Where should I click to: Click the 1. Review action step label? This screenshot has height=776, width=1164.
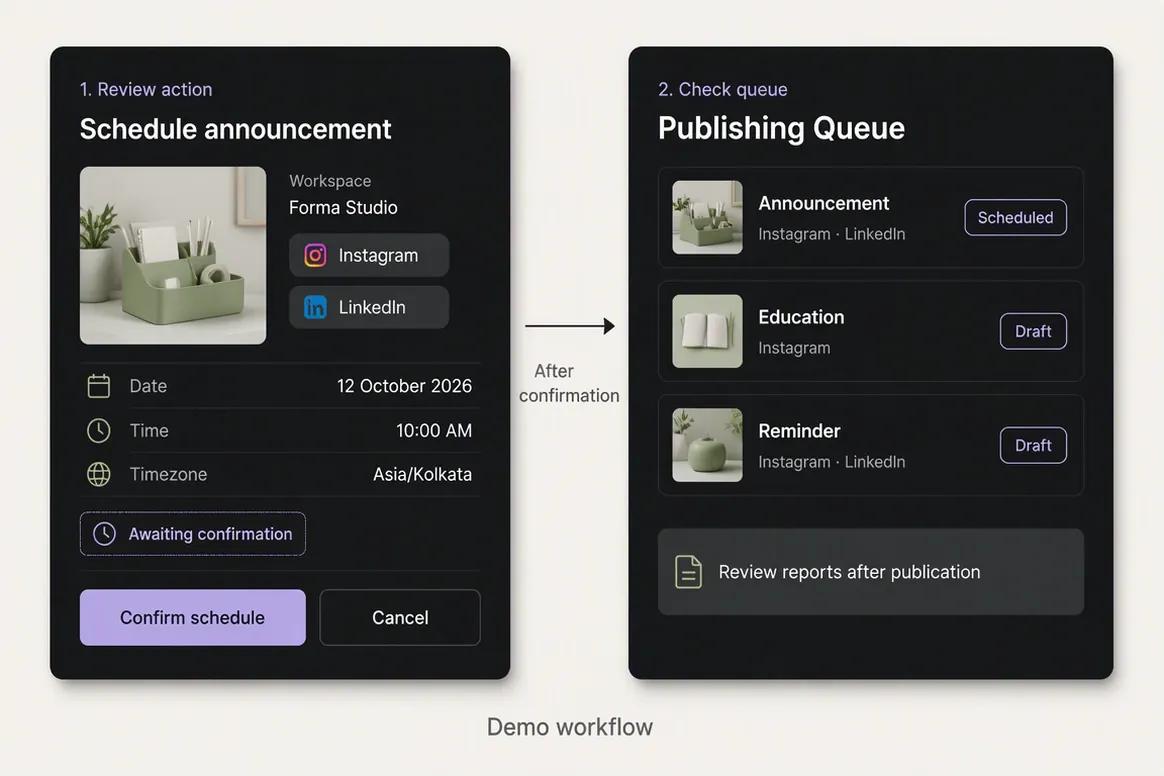coord(146,90)
